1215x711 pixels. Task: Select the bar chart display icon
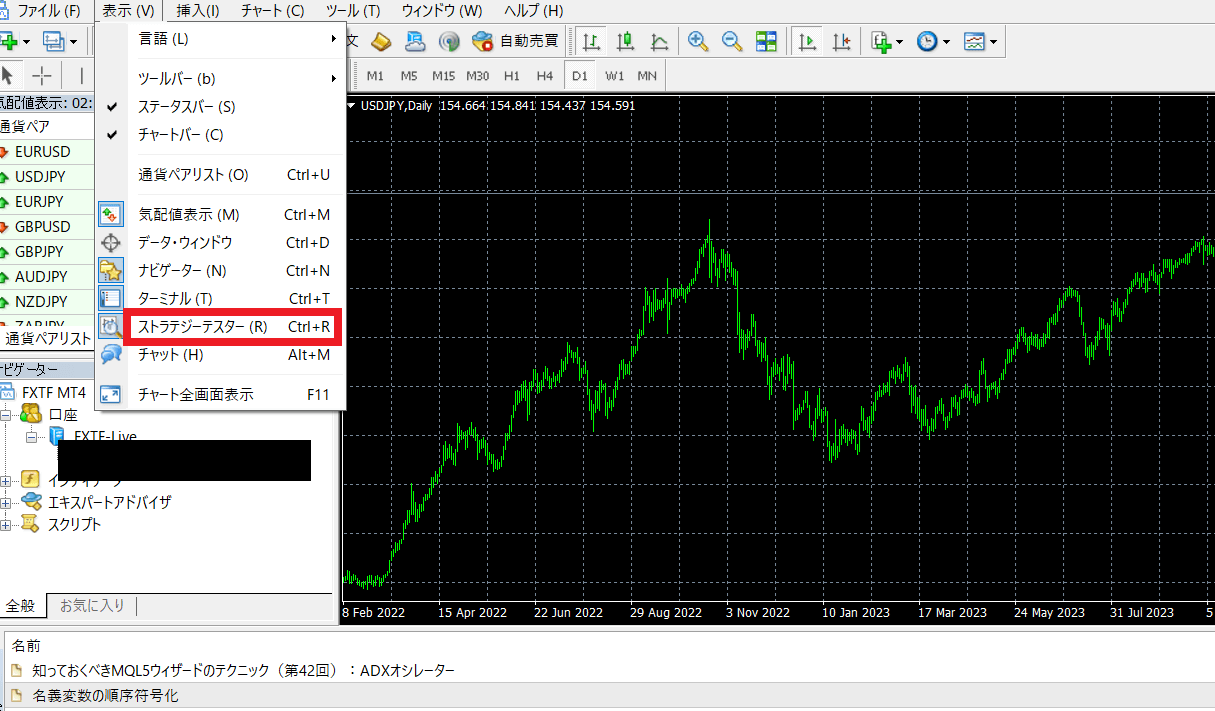pyautogui.click(x=592, y=41)
